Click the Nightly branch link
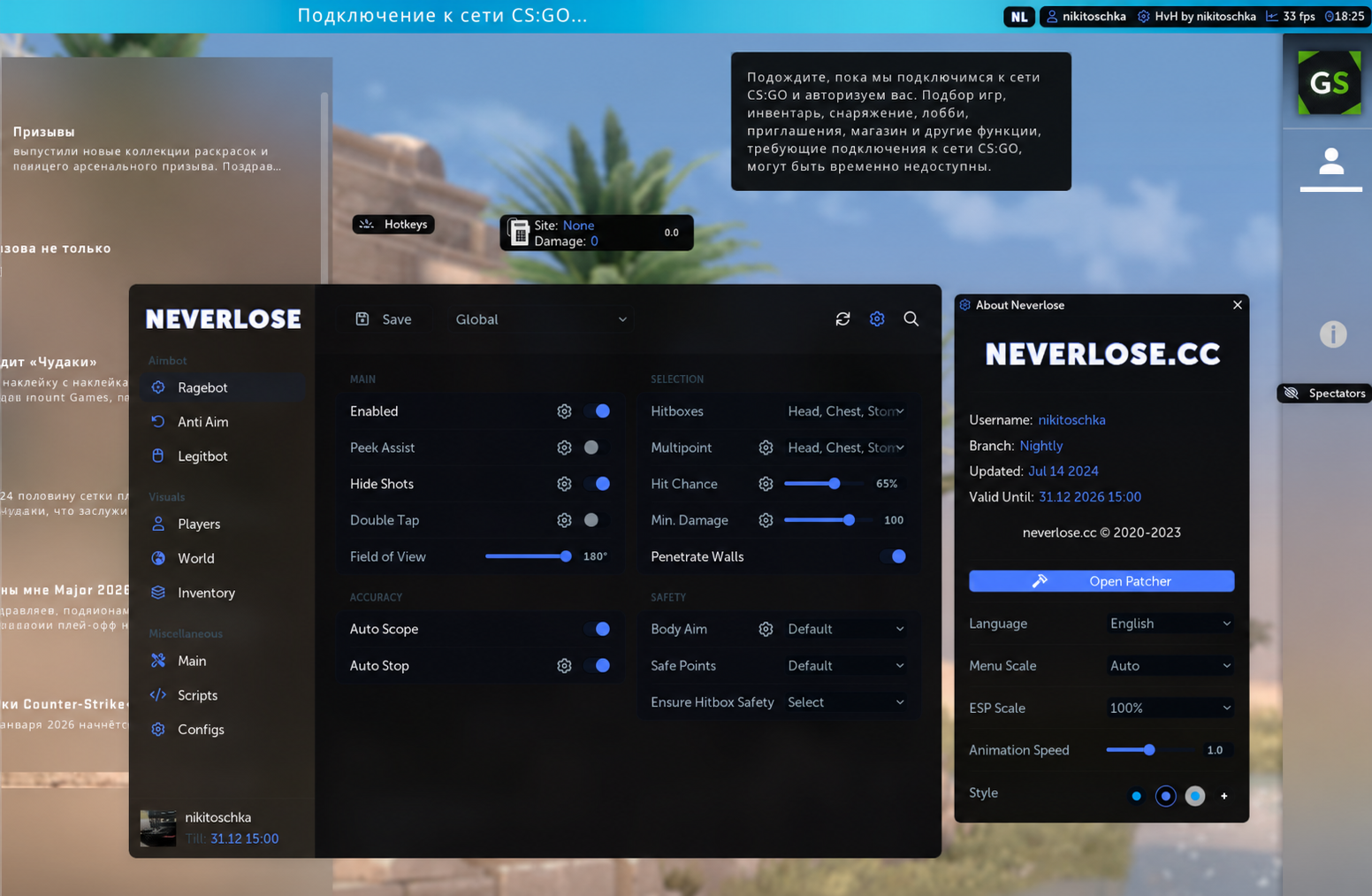Image resolution: width=1372 pixels, height=896 pixels. pos(1041,446)
